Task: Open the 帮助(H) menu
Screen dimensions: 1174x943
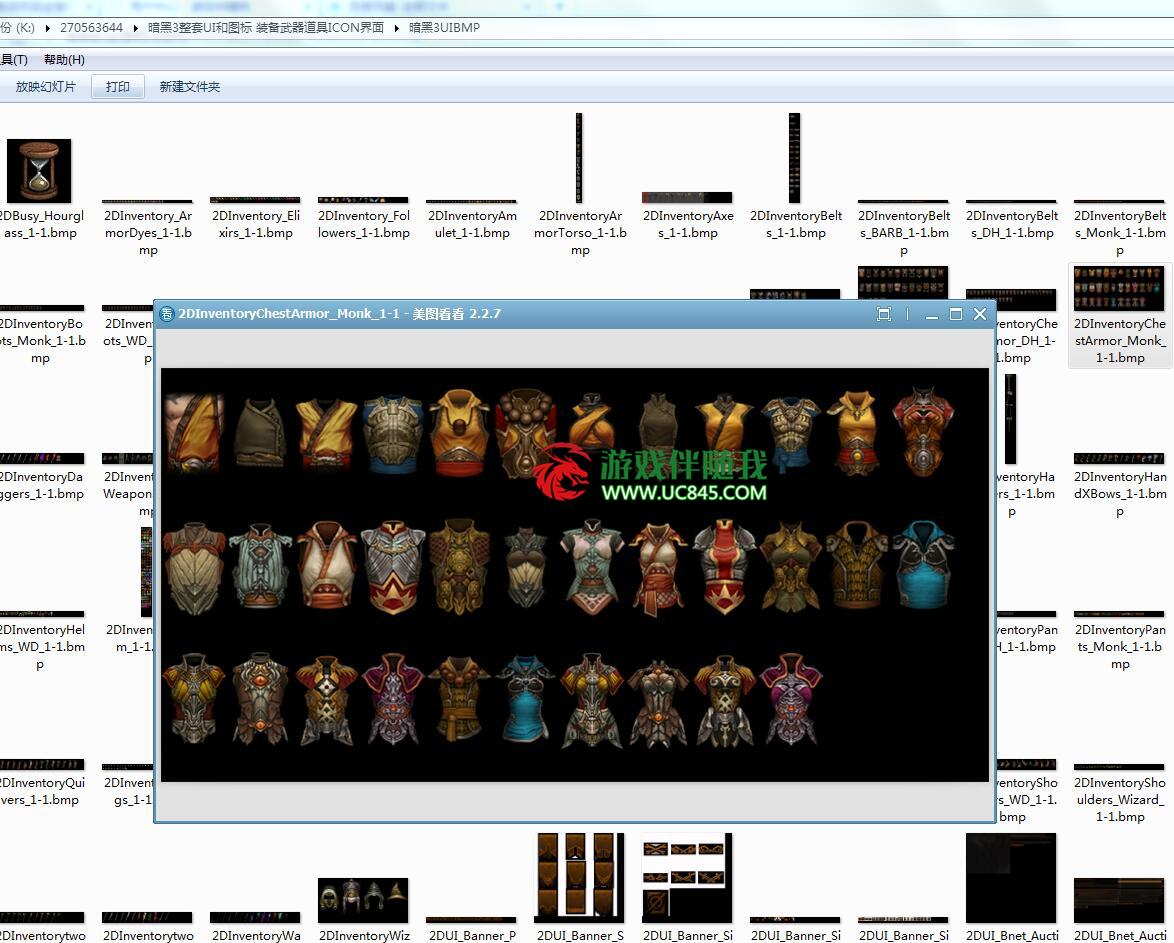Action: (x=64, y=60)
